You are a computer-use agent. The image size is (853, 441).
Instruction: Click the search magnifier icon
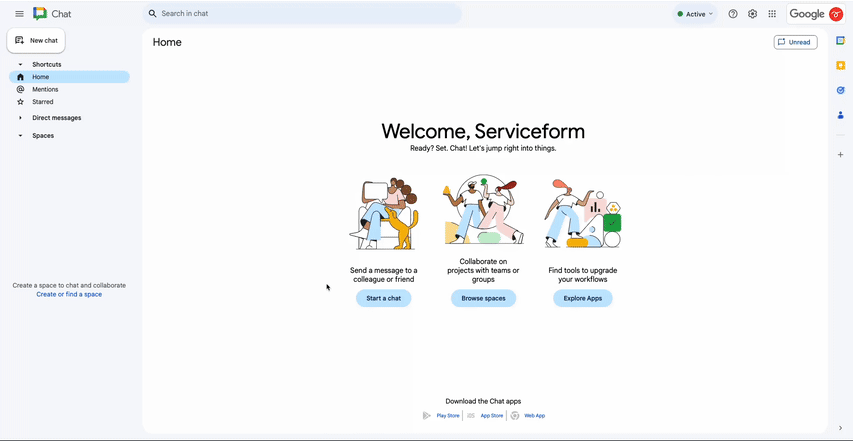(x=152, y=14)
